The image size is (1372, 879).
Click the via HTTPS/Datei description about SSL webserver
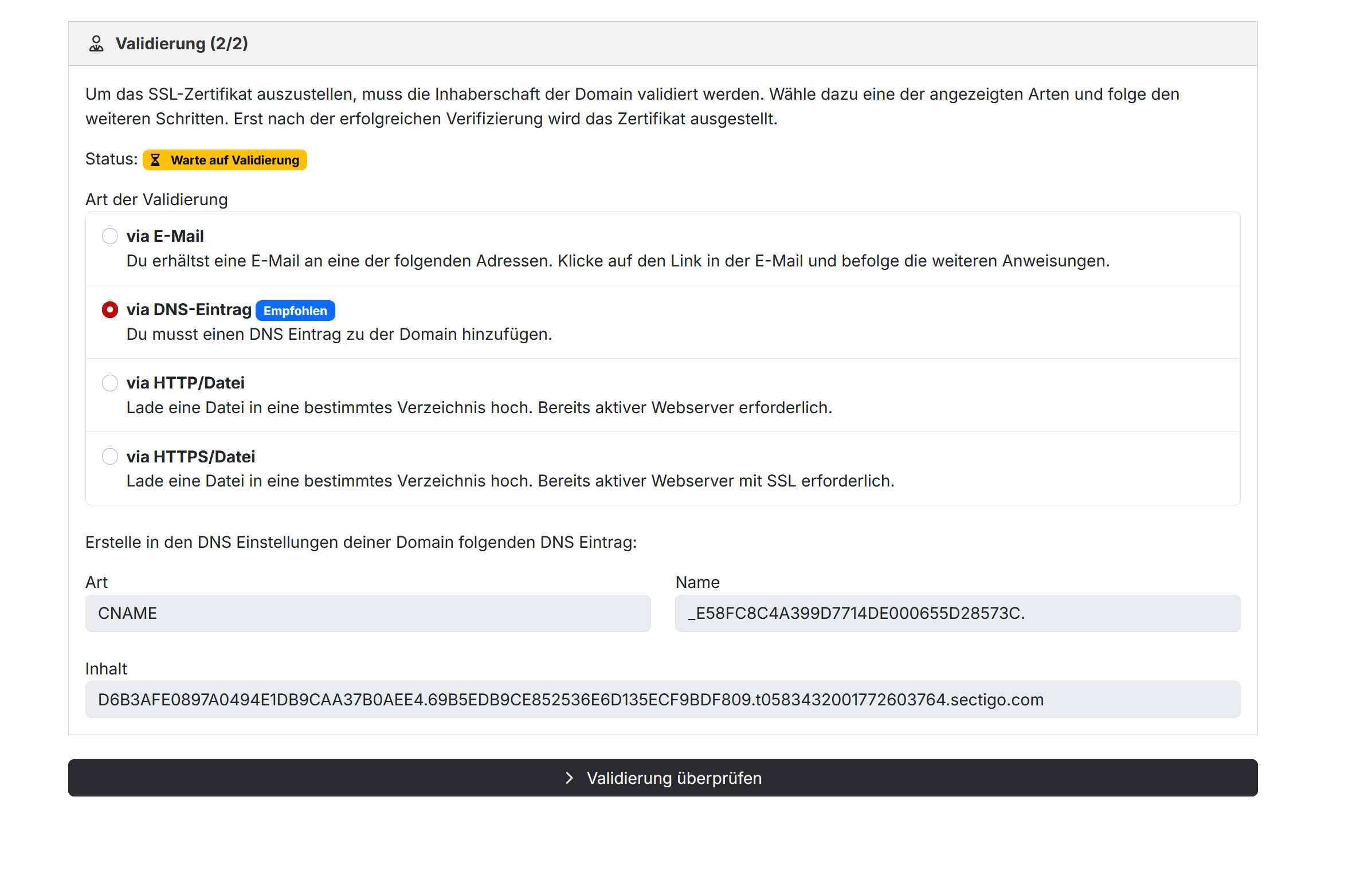(510, 481)
